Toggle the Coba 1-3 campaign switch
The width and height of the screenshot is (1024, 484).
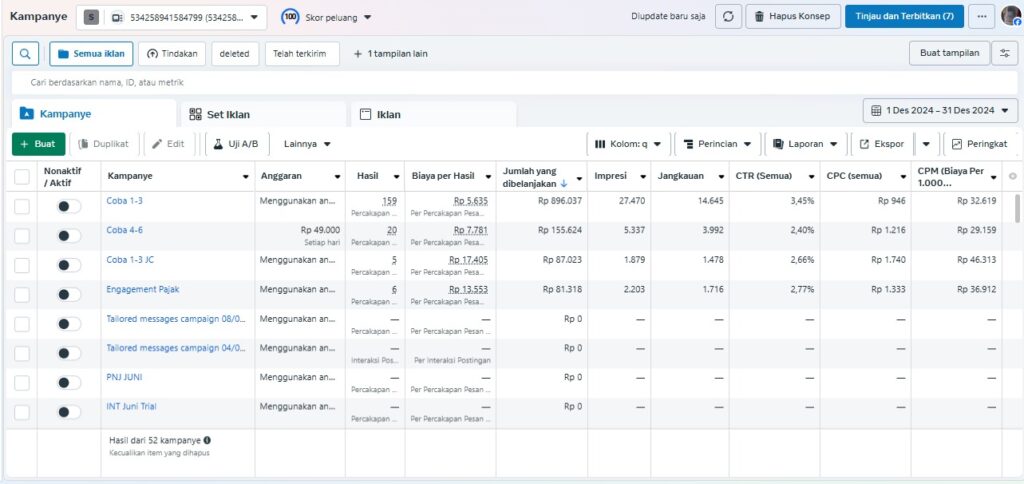[x=68, y=206]
